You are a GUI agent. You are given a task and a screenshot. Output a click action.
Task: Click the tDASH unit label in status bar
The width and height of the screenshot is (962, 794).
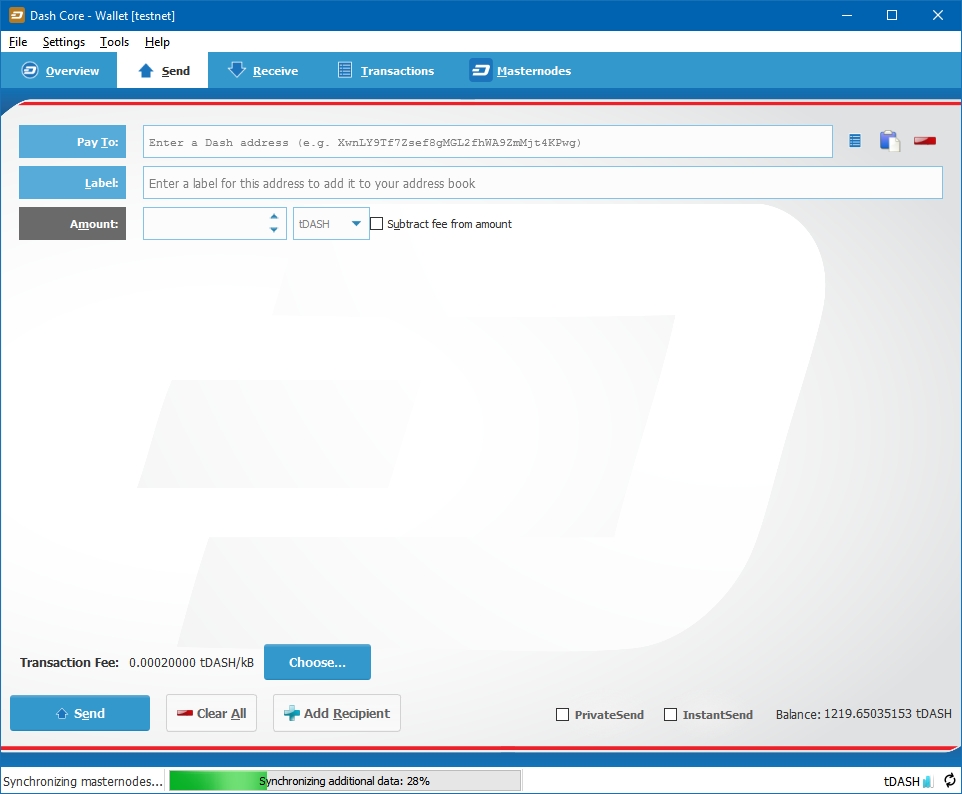click(901, 781)
